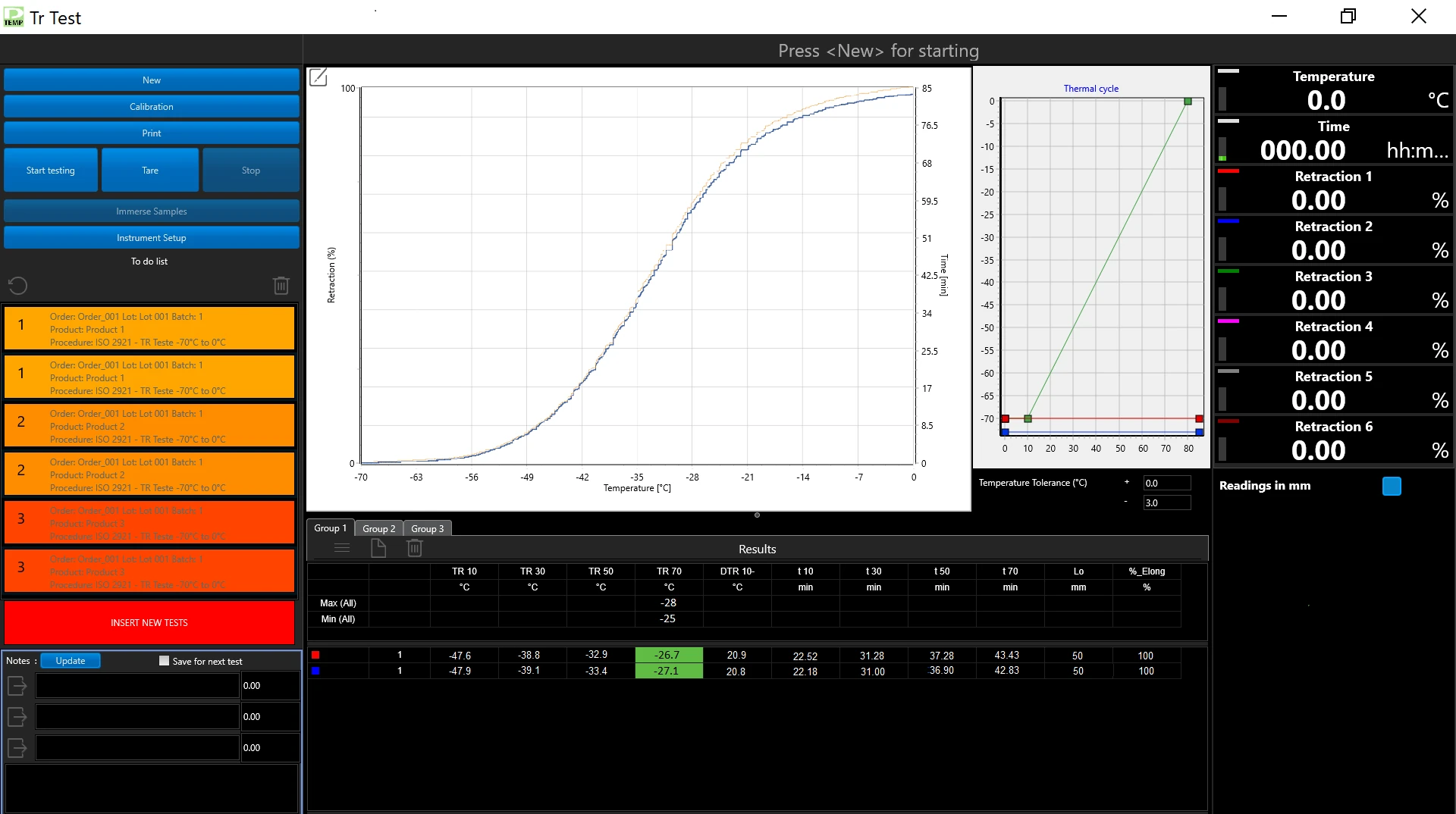
Task: Click the to-do list trash icon
Action: coord(281,286)
